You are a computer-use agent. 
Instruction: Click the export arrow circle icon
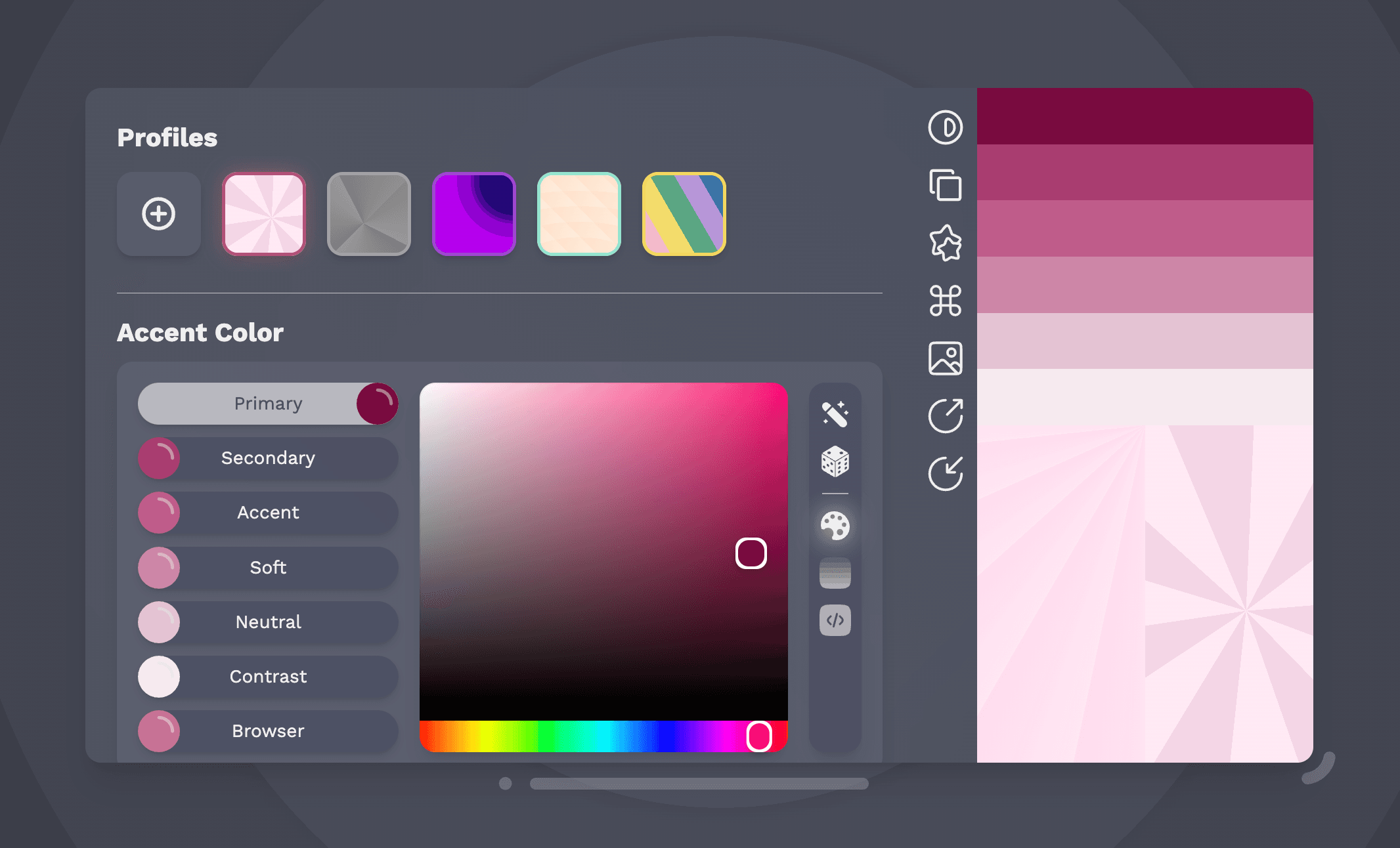tap(945, 416)
